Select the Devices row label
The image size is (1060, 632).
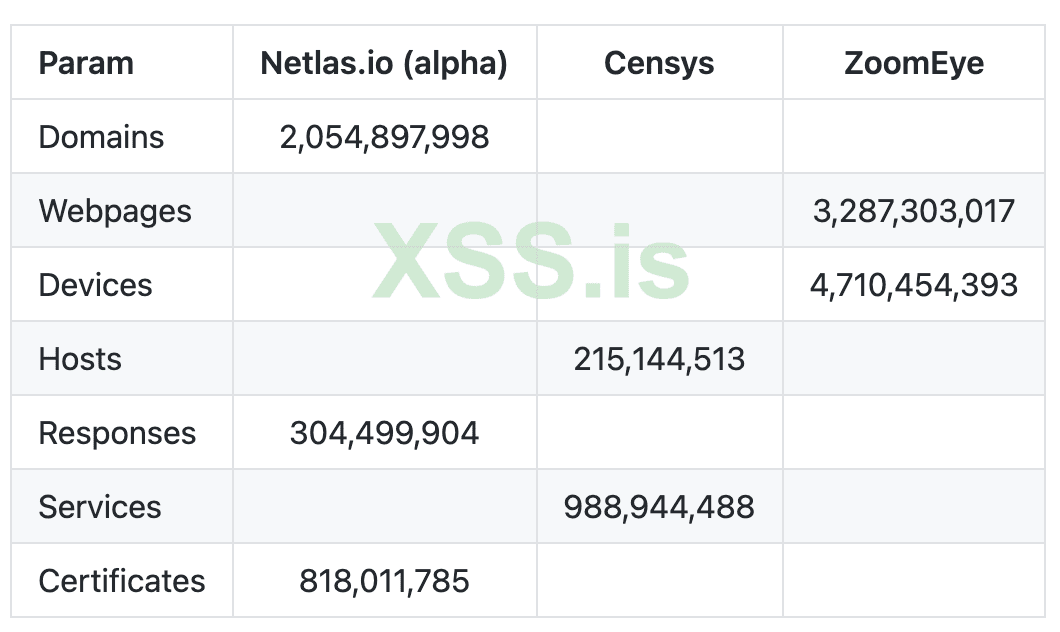pyautogui.click(x=95, y=285)
